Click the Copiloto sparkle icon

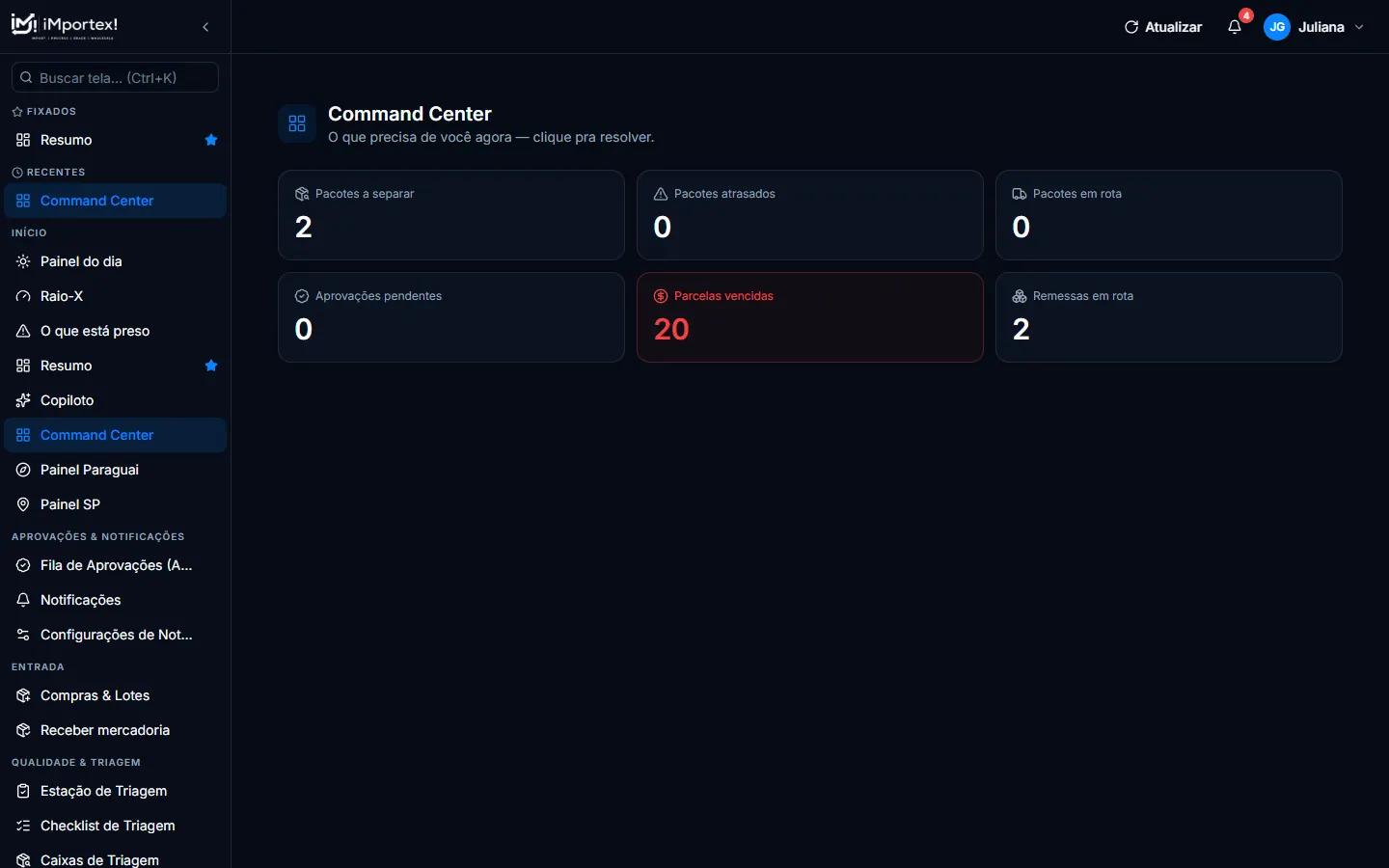[x=23, y=400]
